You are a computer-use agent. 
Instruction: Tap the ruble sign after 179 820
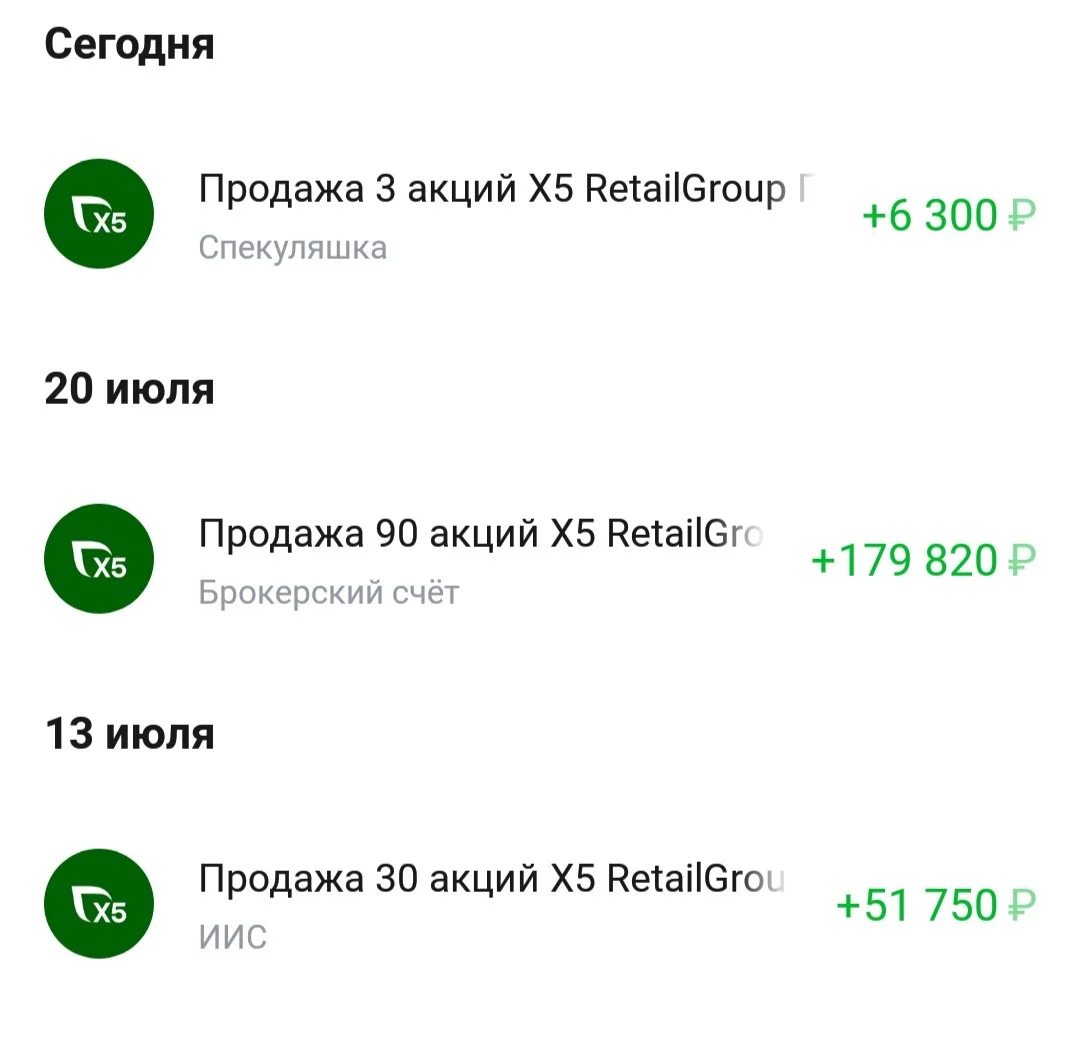(x=1021, y=561)
